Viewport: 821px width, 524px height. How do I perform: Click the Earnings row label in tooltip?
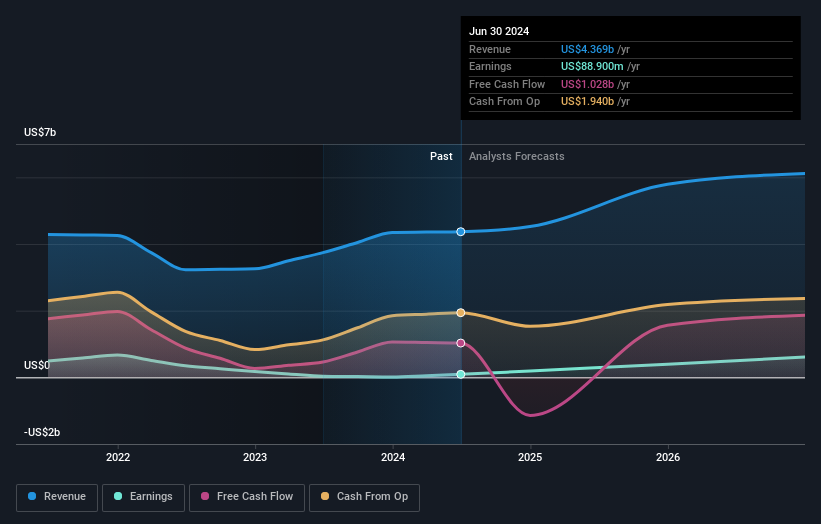click(x=490, y=66)
